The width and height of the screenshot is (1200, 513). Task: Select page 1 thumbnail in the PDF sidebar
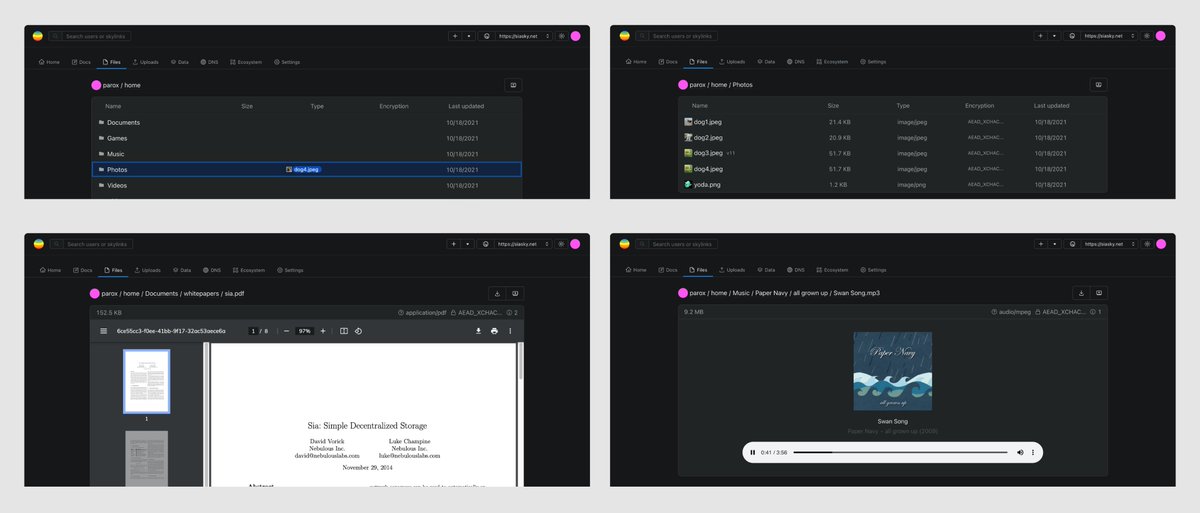pyautogui.click(x=147, y=381)
